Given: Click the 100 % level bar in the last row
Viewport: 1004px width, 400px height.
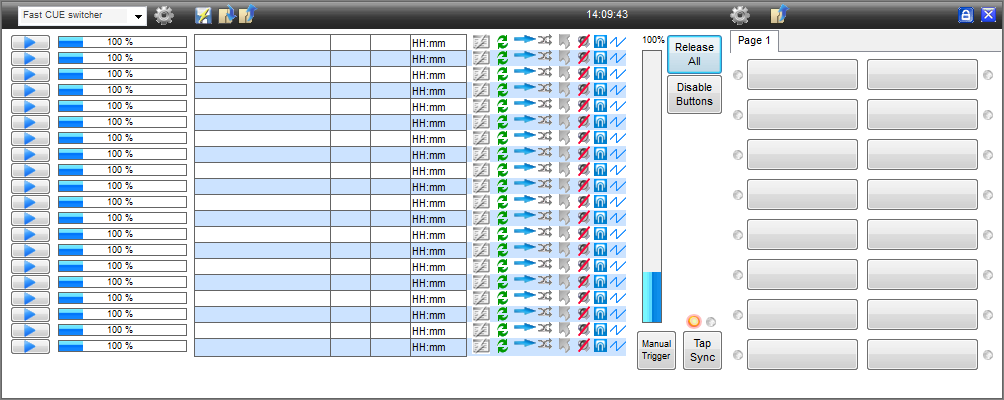Looking at the screenshot, I should coord(122,346).
